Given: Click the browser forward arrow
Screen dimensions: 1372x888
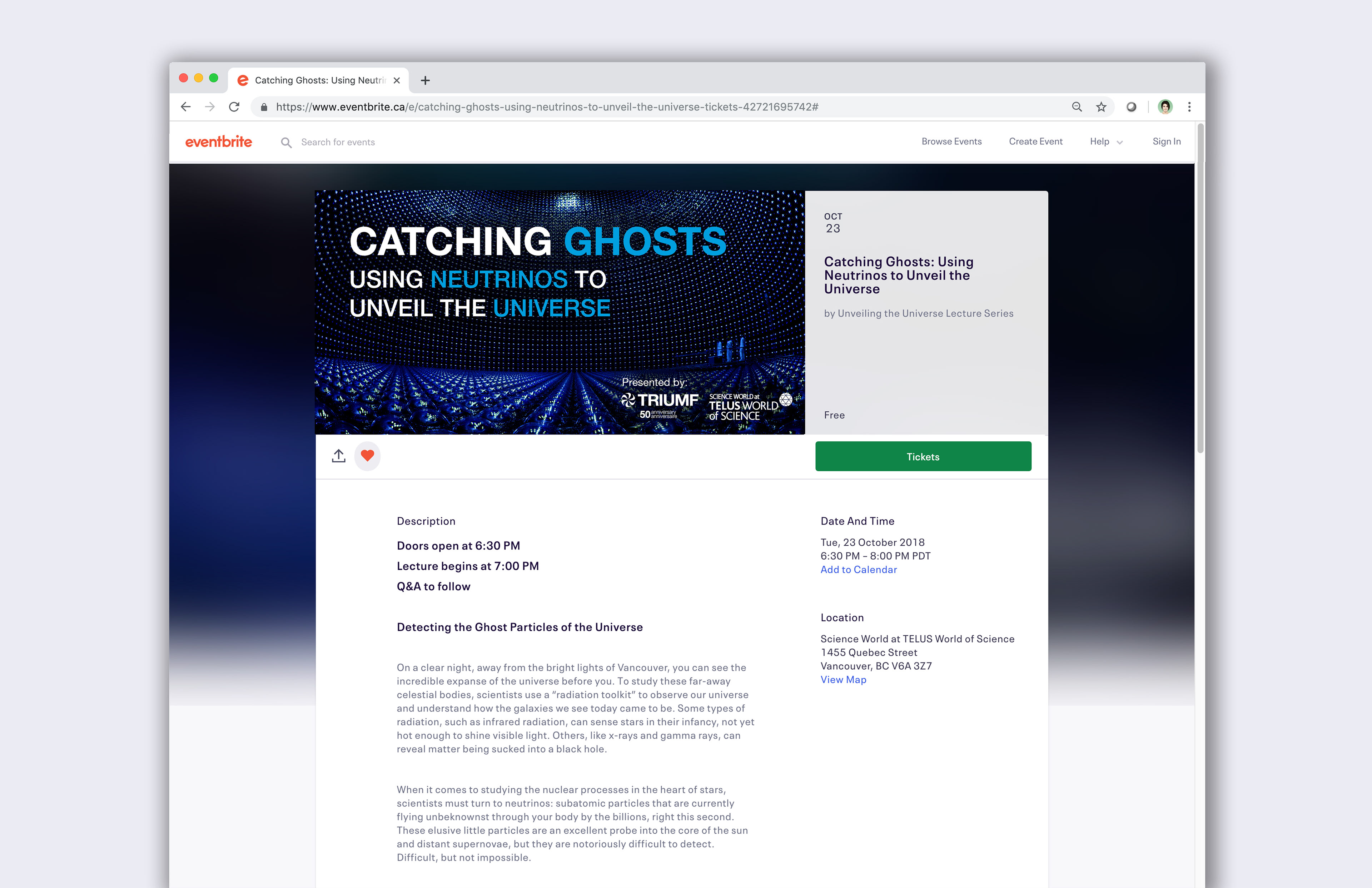Looking at the screenshot, I should point(210,107).
